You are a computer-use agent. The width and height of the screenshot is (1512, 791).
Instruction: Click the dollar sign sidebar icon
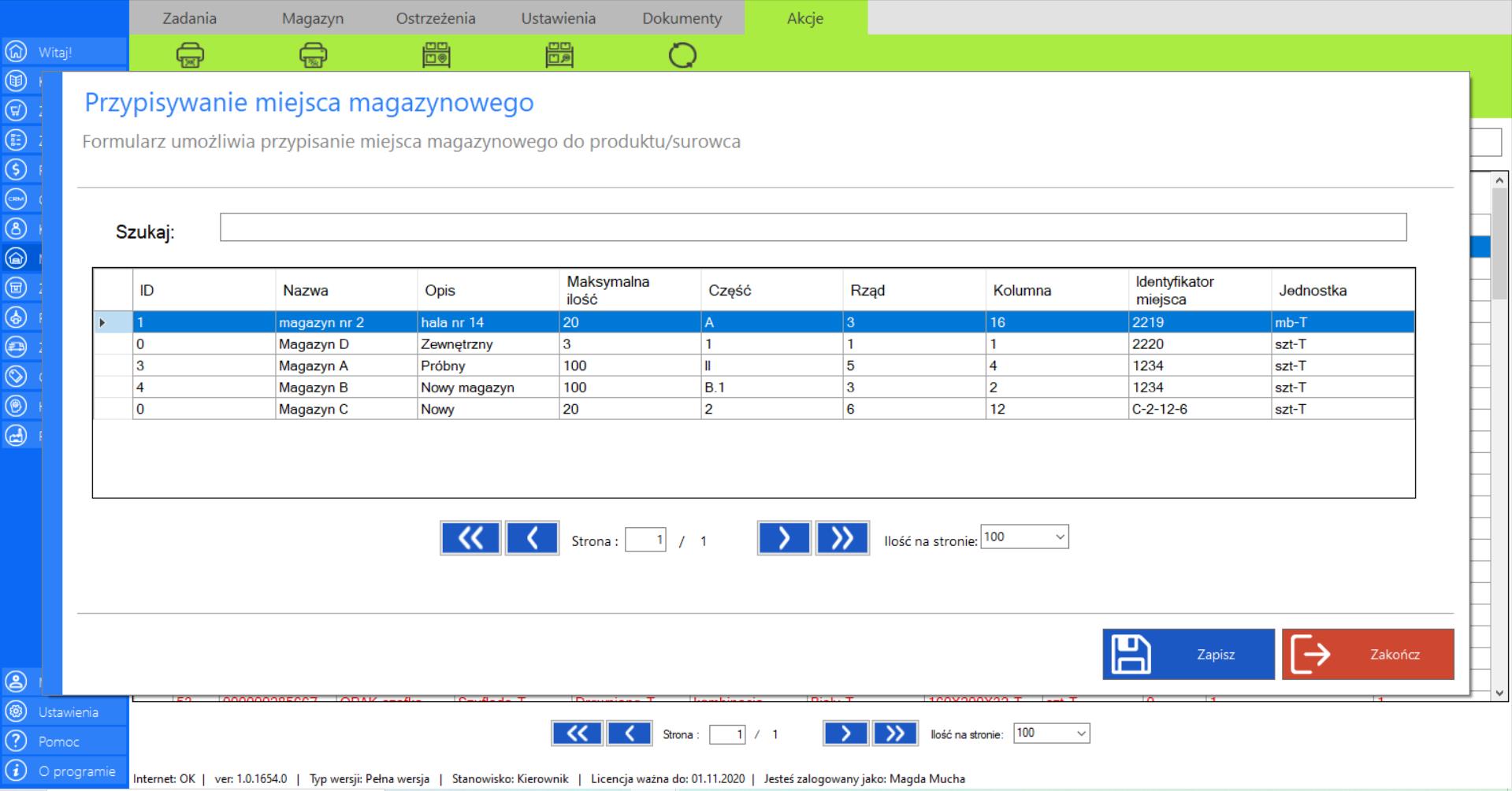pyautogui.click(x=16, y=169)
